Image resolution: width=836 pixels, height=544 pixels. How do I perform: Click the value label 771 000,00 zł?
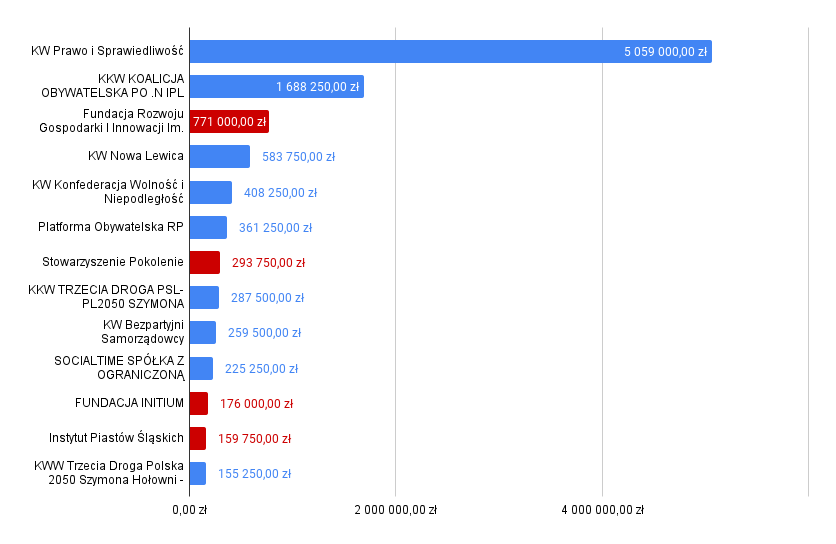point(229,122)
